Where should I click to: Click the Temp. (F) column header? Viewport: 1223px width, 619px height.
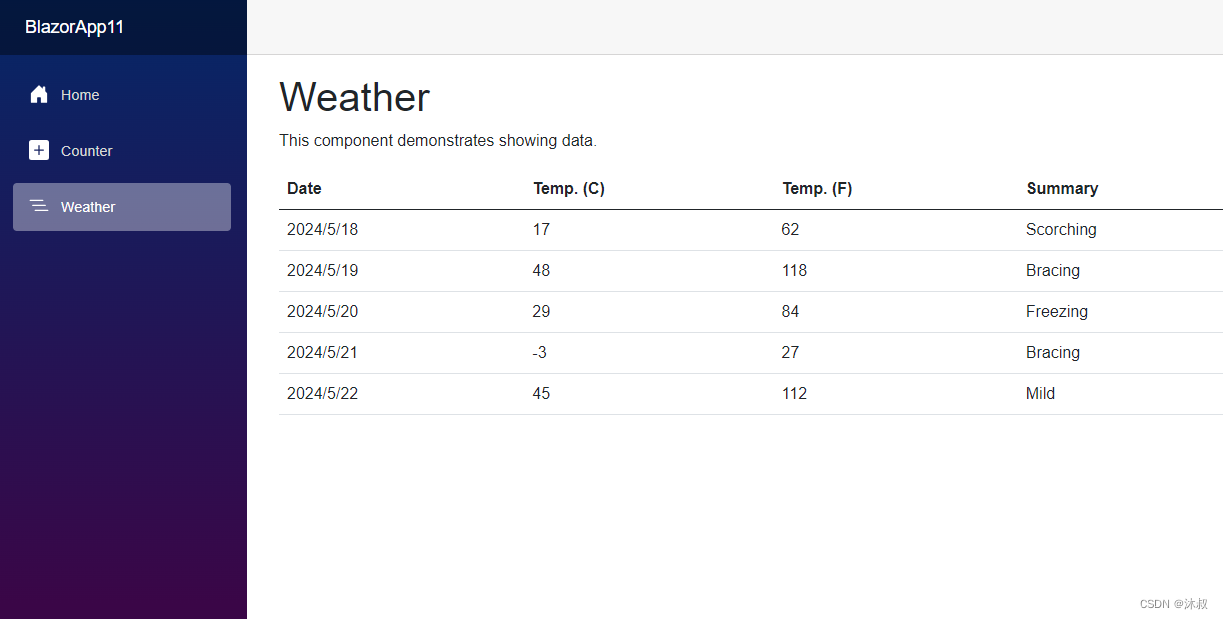tap(817, 188)
